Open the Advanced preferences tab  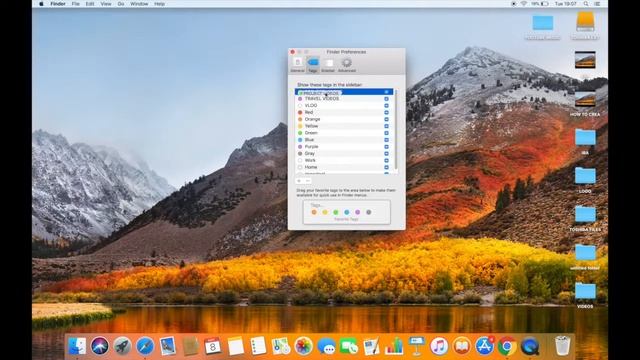(347, 64)
